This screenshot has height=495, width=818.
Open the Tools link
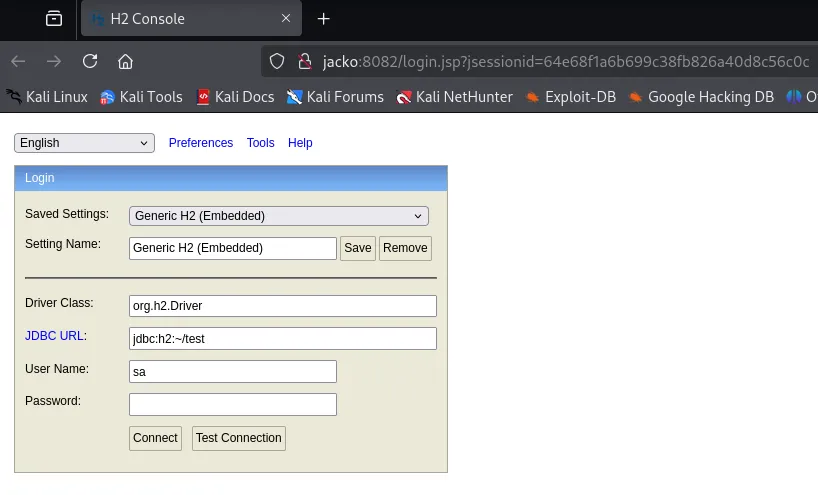click(x=260, y=143)
